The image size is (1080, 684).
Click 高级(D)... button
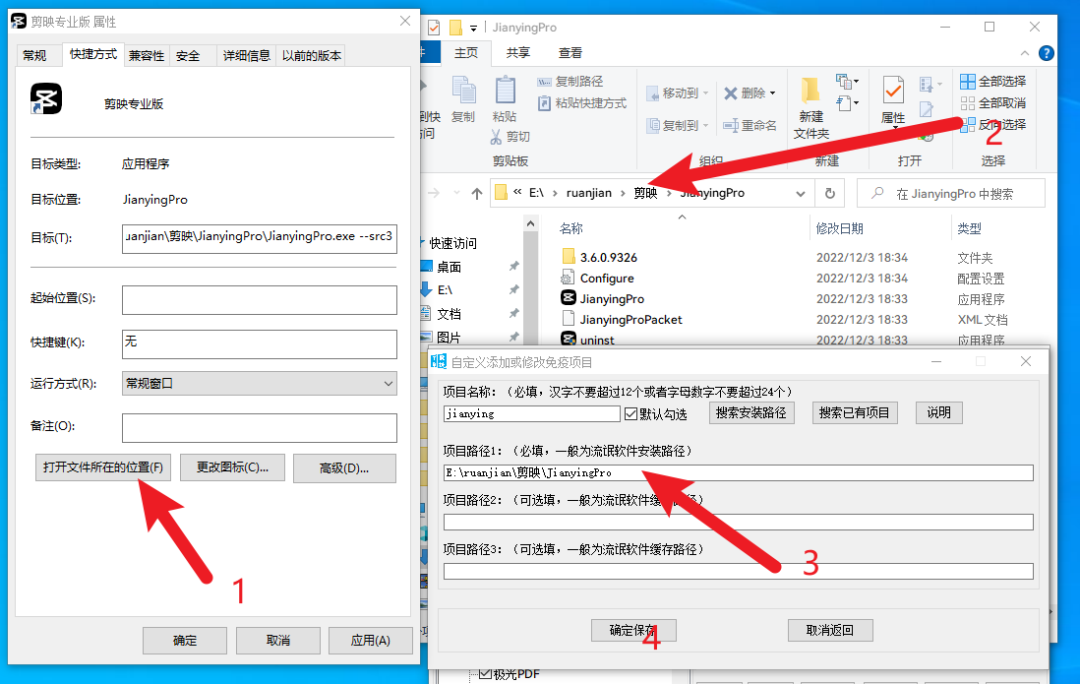(x=344, y=468)
